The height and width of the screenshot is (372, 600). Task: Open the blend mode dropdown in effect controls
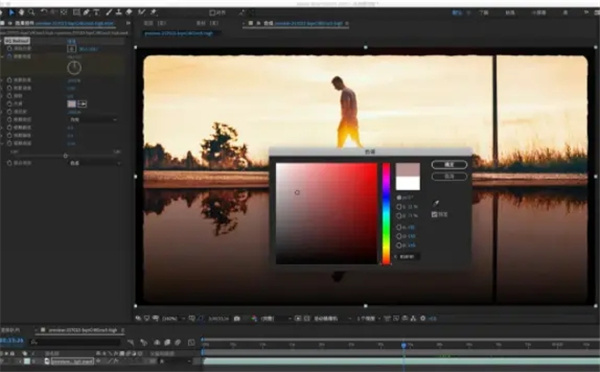[x=95, y=163]
